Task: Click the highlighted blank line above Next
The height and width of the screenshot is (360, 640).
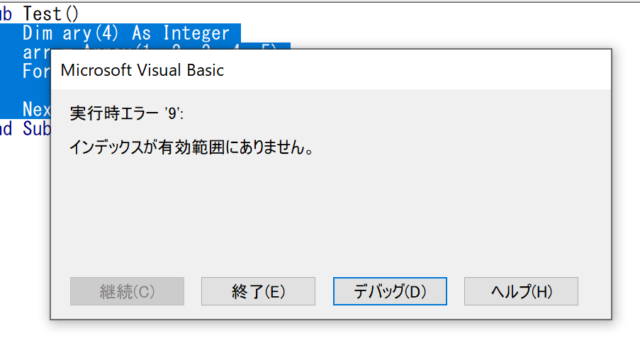Action: [x=25, y=91]
